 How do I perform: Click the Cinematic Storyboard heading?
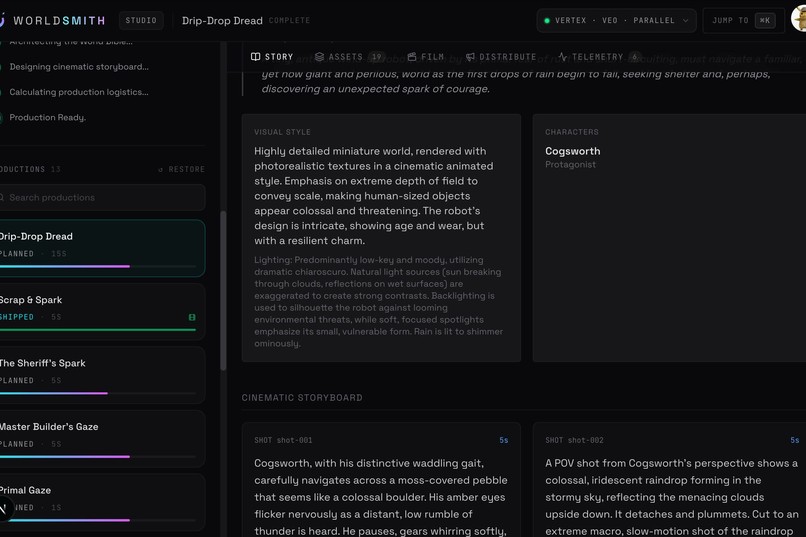(x=302, y=398)
